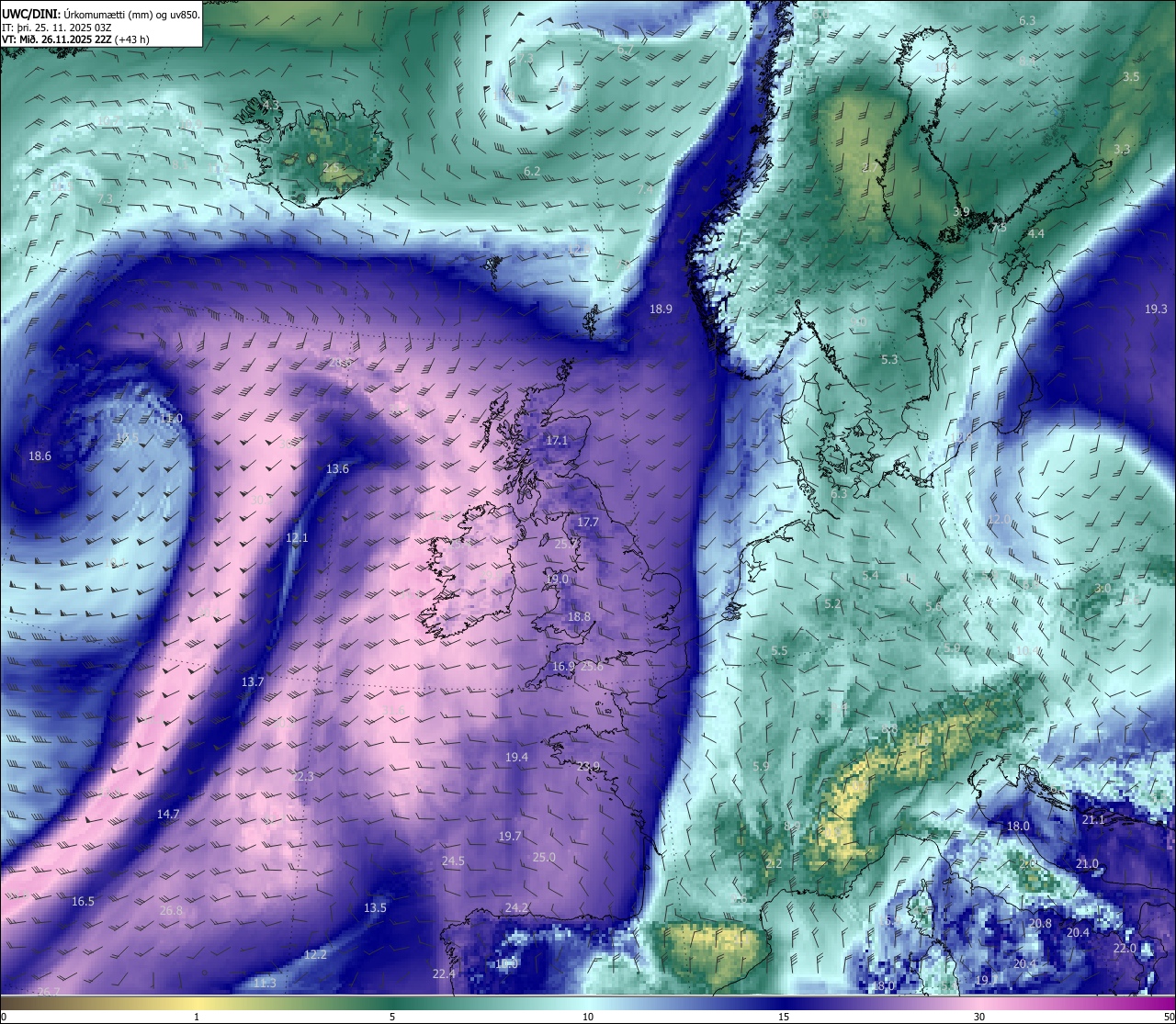The image size is (1176, 1024).
Task: Click the map value 18.8
Action: [x=579, y=617]
